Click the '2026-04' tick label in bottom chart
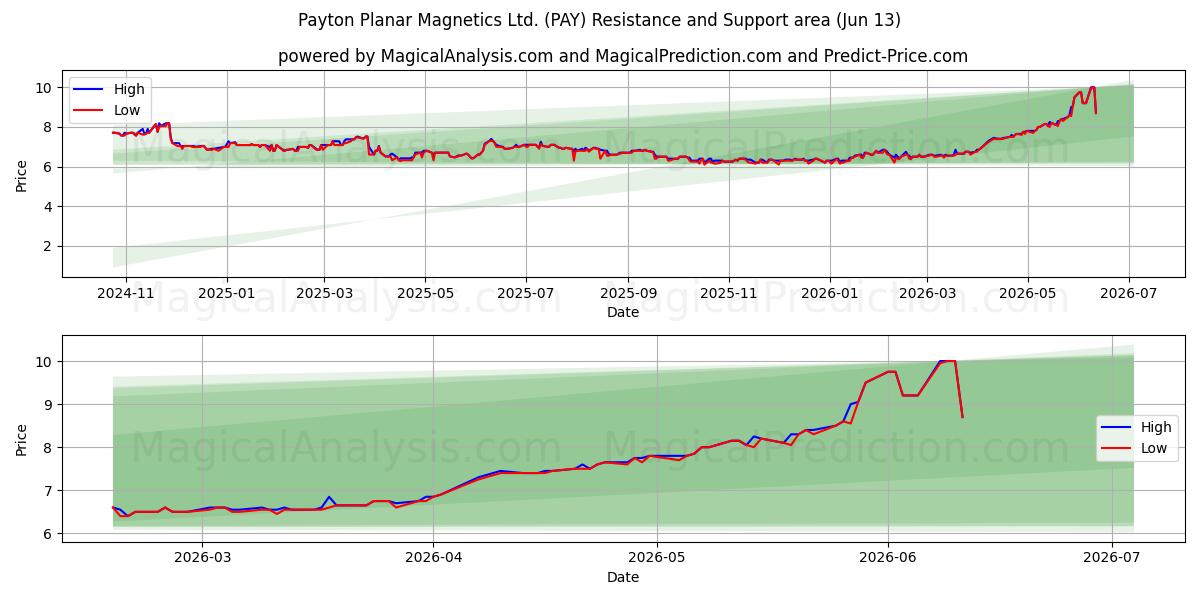The image size is (1200, 600). [433, 559]
